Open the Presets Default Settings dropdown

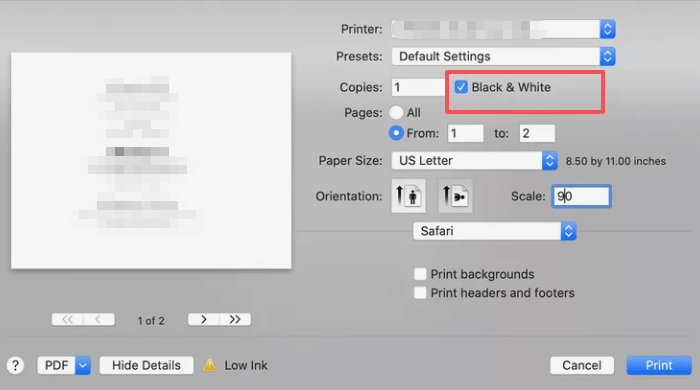click(504, 57)
